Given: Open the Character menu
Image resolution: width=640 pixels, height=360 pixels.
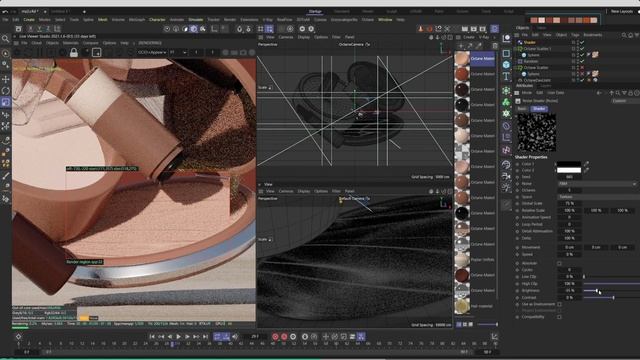Looking at the screenshot, I should click(x=157, y=20).
